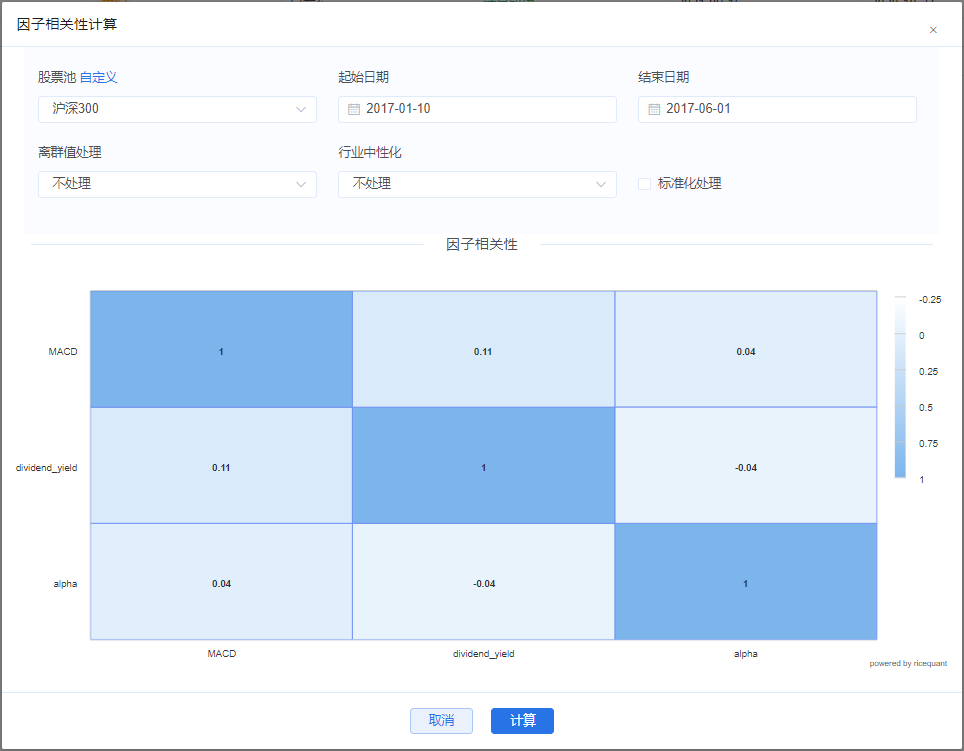Click the heatmap color legend bar
This screenshot has width=964, height=751.
pyautogui.click(x=900, y=388)
